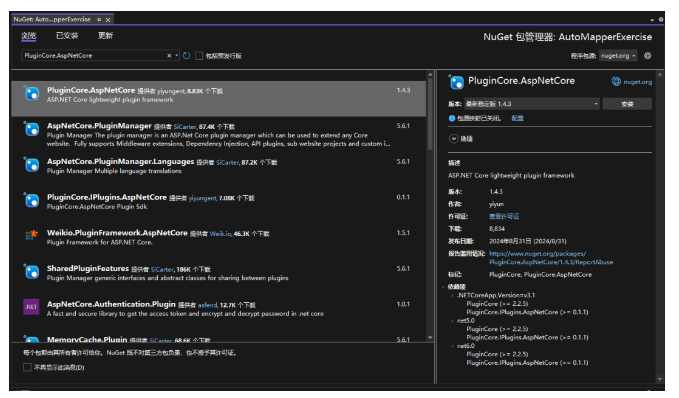The image size is (679, 398).
Task: Select the NuGet: Auto...pperExercise document tab
Action: pyautogui.click(x=52, y=19)
